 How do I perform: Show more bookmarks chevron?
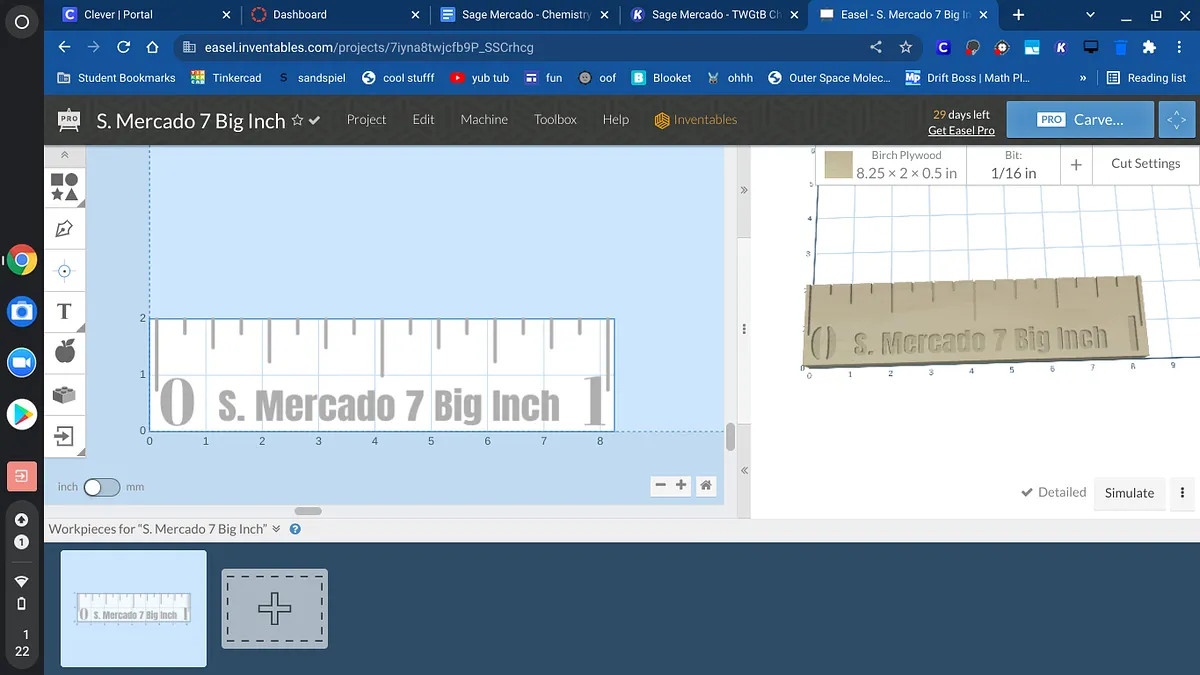(x=1084, y=78)
